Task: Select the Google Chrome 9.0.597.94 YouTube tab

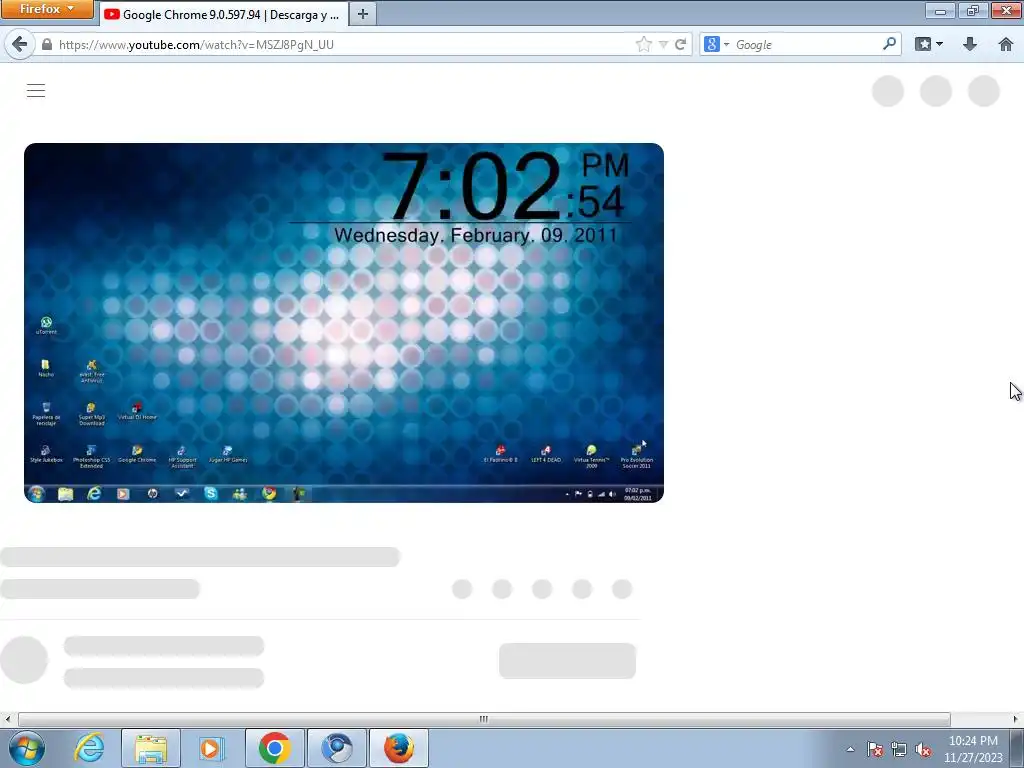Action: pyautogui.click(x=223, y=14)
